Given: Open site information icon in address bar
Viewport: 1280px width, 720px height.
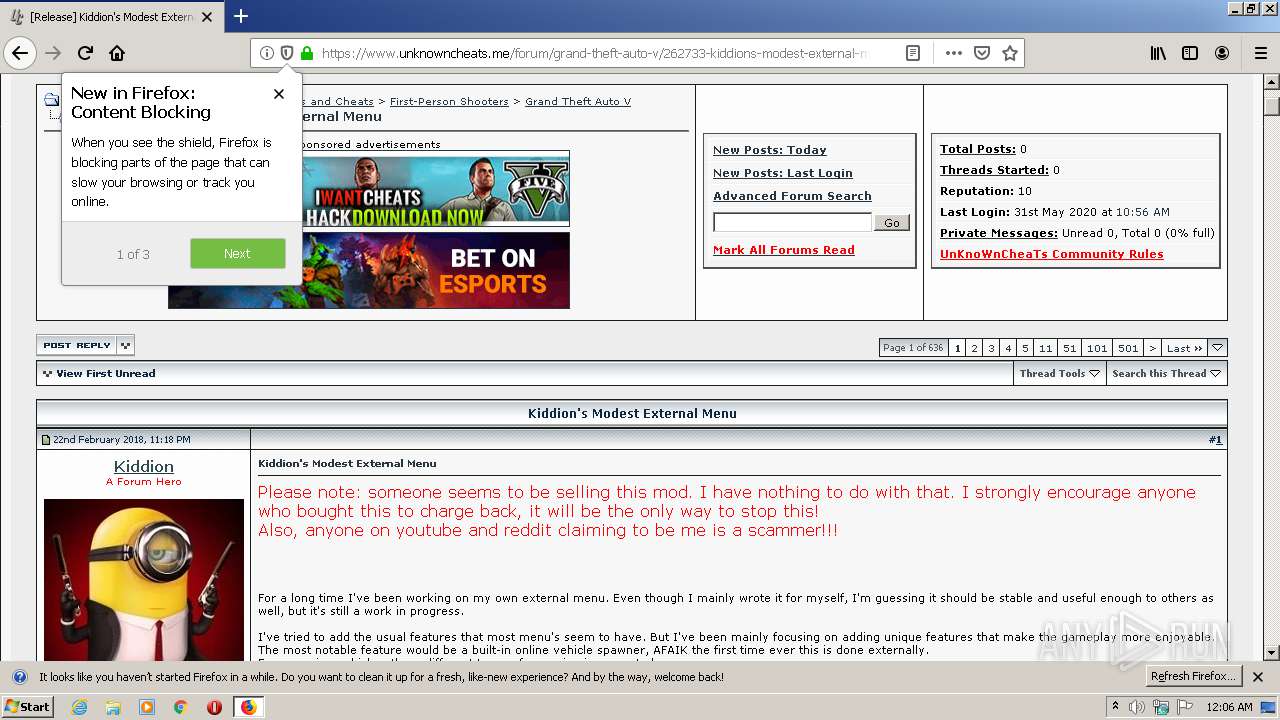Looking at the screenshot, I should (x=267, y=53).
